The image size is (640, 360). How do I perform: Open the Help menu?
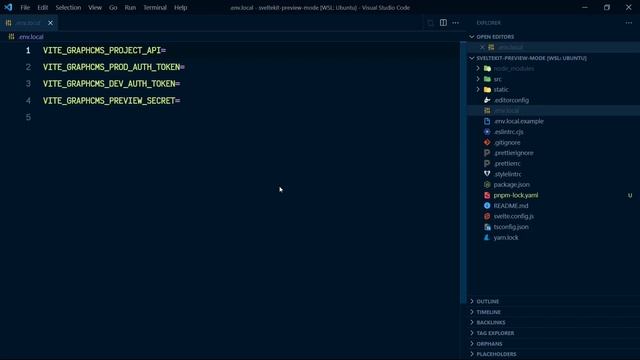coord(180,7)
